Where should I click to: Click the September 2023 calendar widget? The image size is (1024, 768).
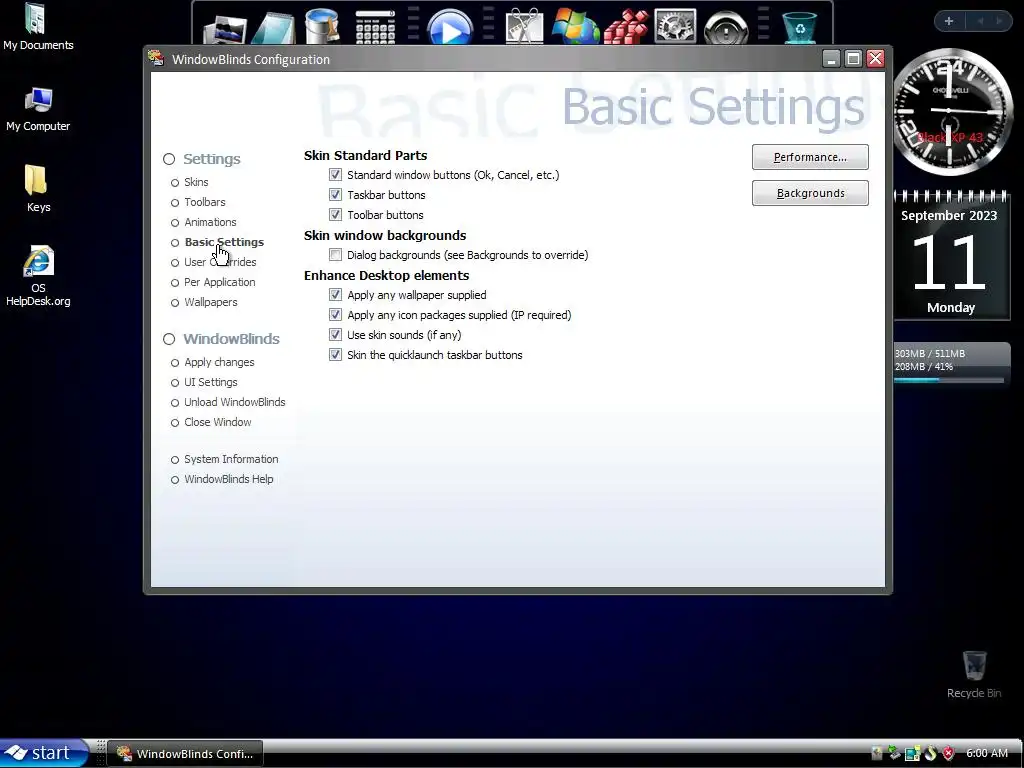[x=950, y=255]
